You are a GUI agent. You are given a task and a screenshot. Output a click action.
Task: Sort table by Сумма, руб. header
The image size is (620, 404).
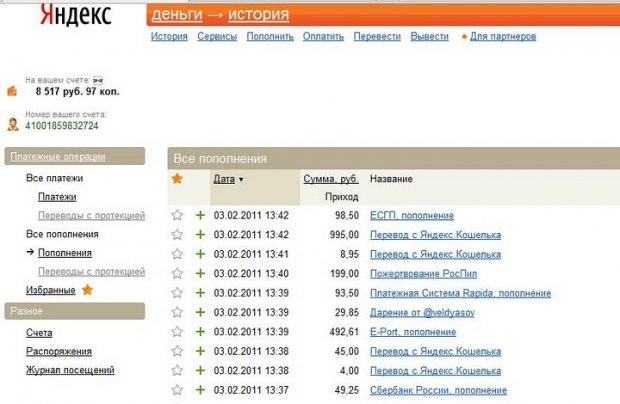331,179
